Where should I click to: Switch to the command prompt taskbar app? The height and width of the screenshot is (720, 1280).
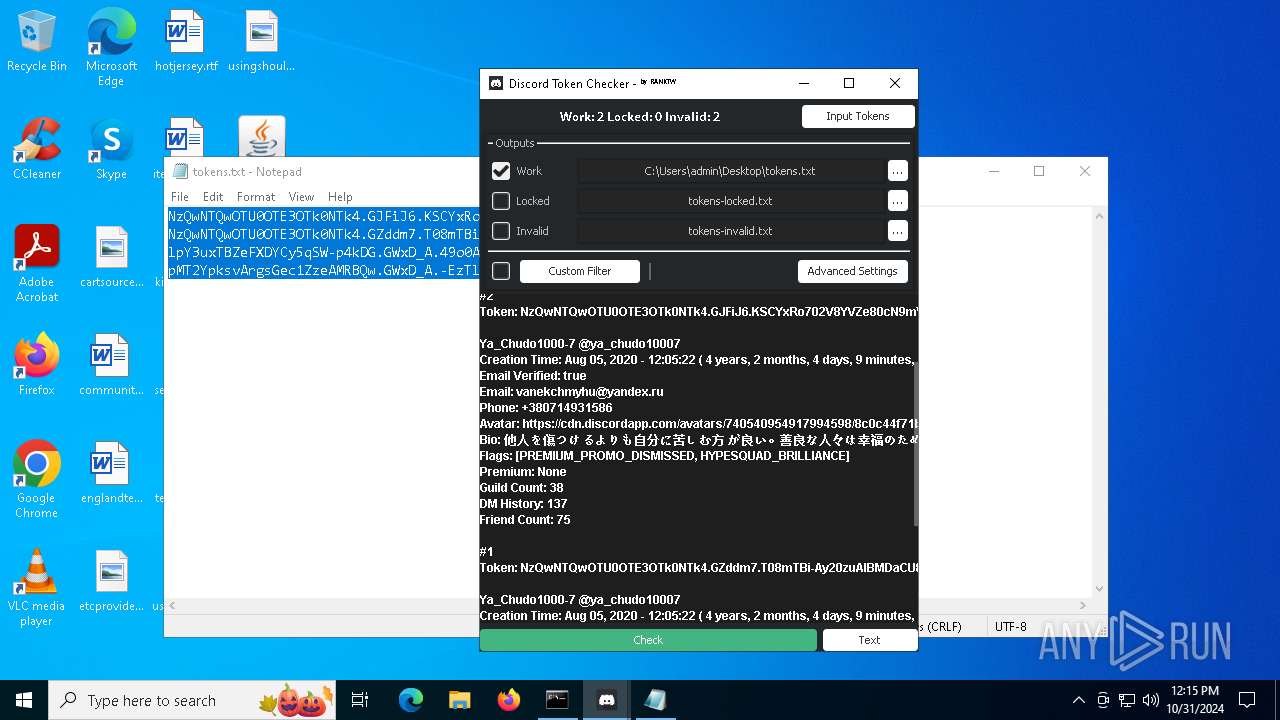[x=557, y=700]
